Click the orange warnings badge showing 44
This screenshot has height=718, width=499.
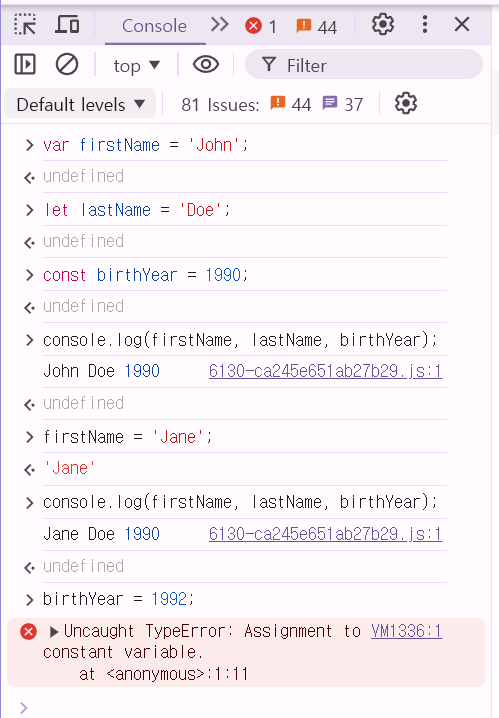316,27
